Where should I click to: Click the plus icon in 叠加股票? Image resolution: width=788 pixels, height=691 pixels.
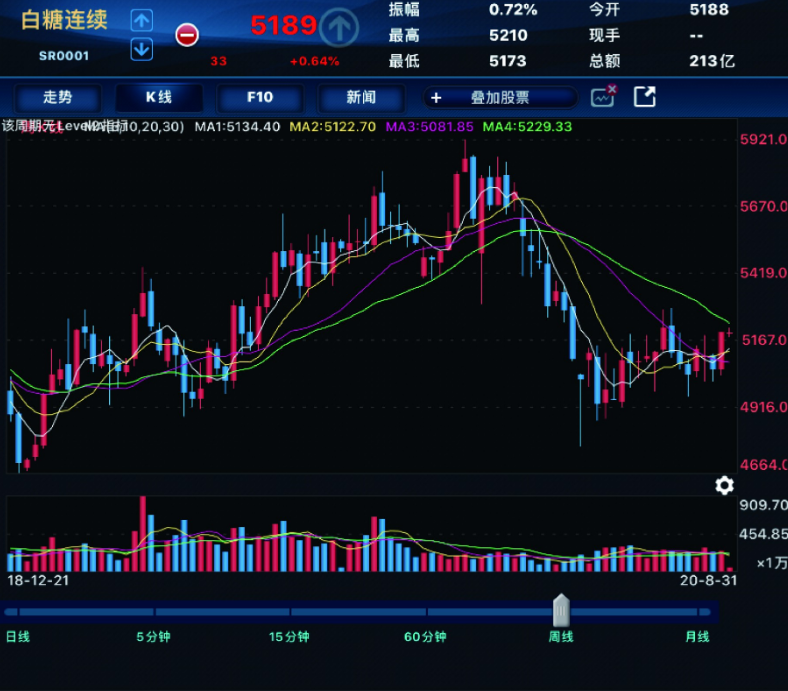(x=436, y=98)
